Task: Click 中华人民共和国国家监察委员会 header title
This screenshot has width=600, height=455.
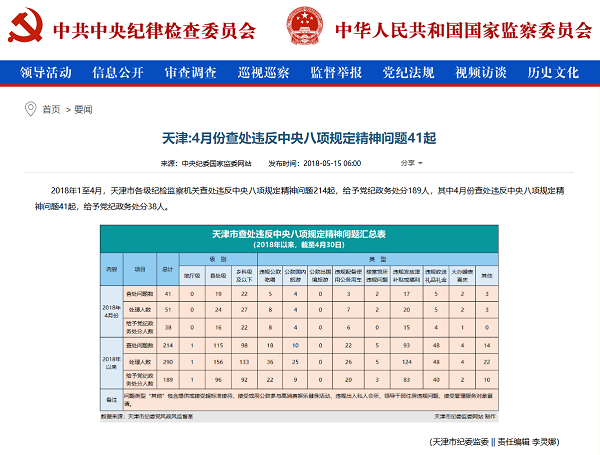Action: [x=464, y=31]
